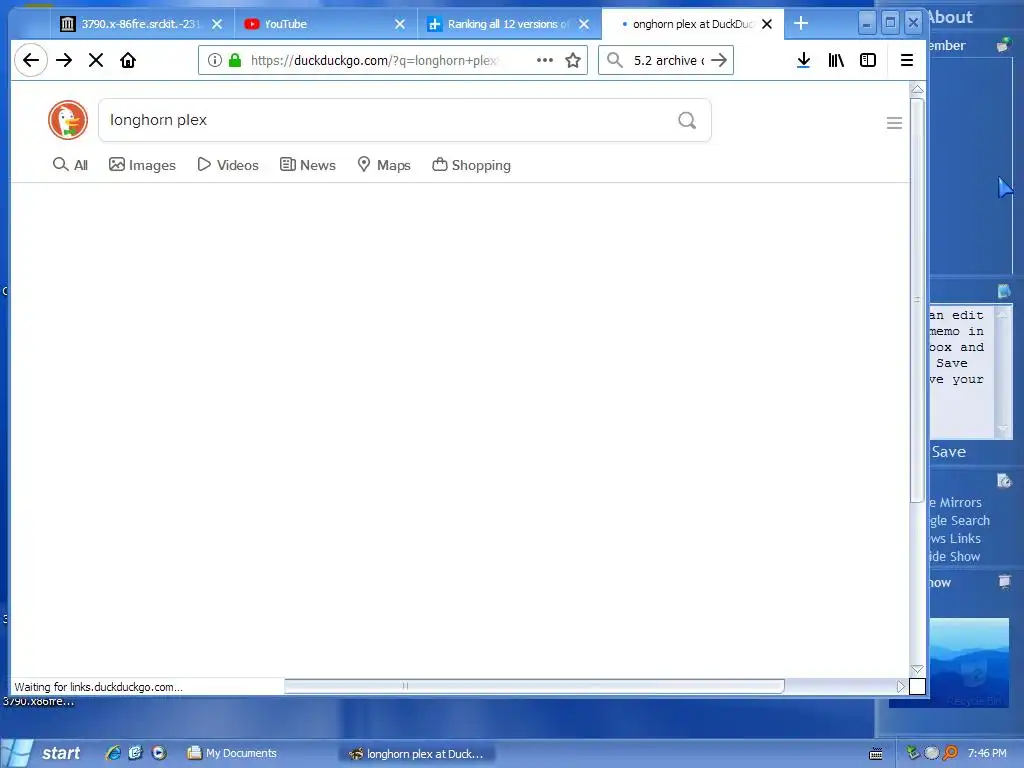Image resolution: width=1024 pixels, height=768 pixels.
Task: Open My Documents from the taskbar
Action: point(232,753)
